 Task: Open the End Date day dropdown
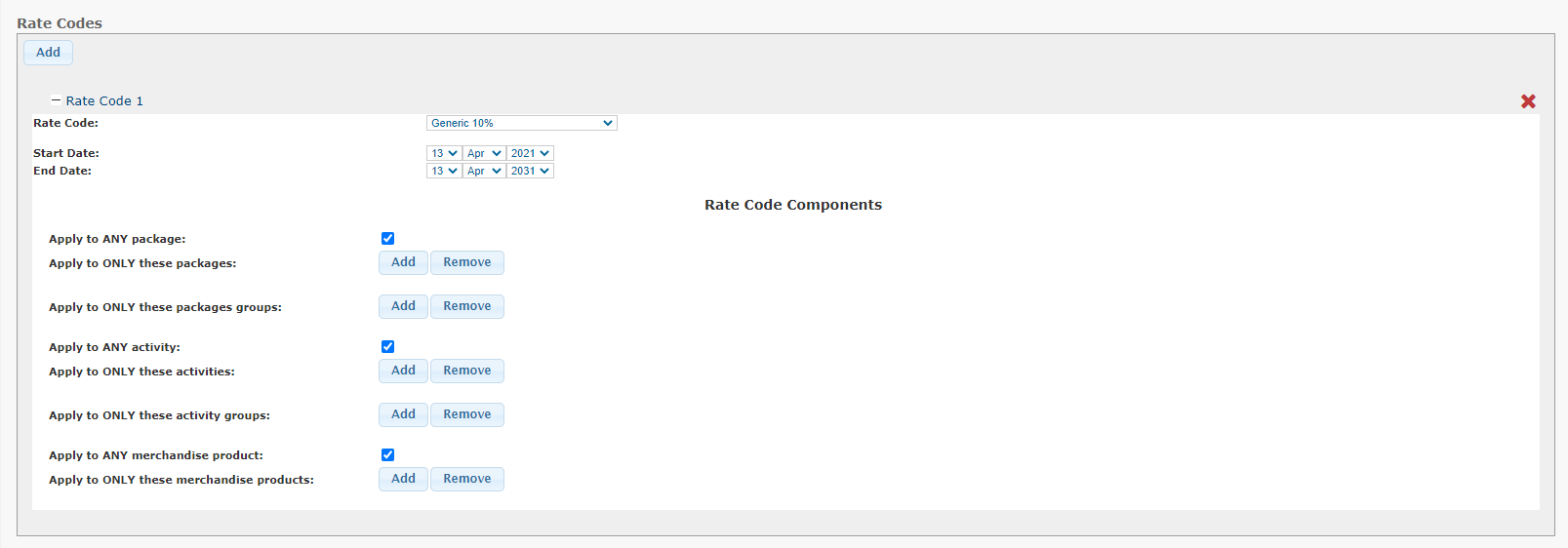[x=443, y=171]
